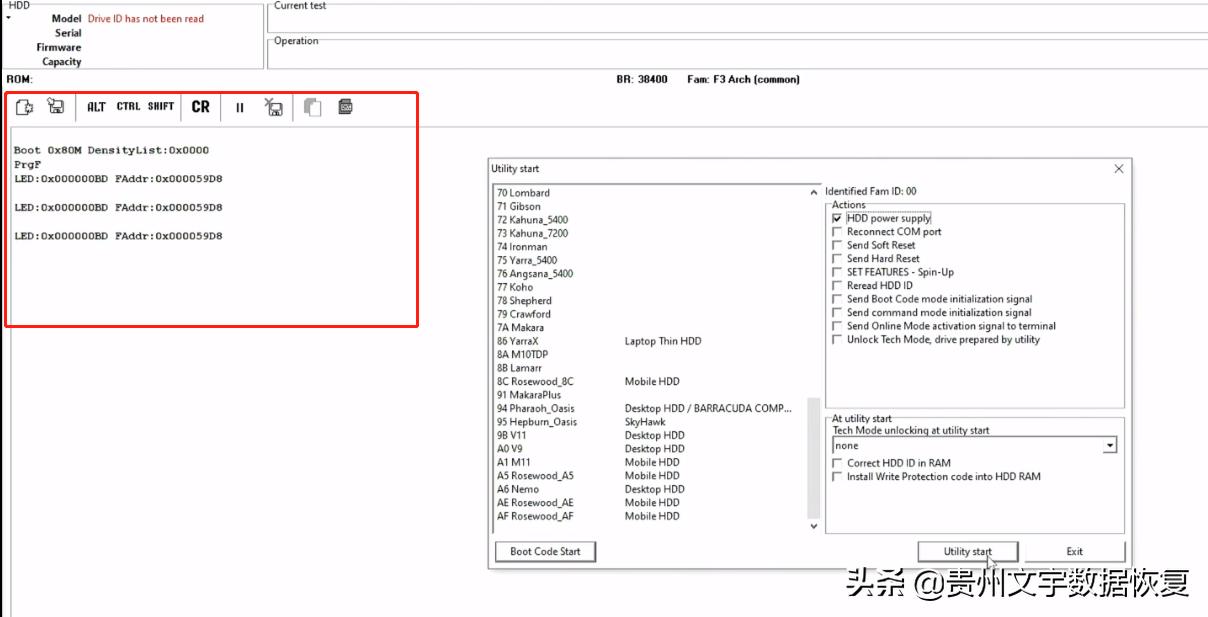Screen dimensions: 1208x617
Task: Check Unlock Tech Mode, drive prepared by utility
Action: coord(837,340)
